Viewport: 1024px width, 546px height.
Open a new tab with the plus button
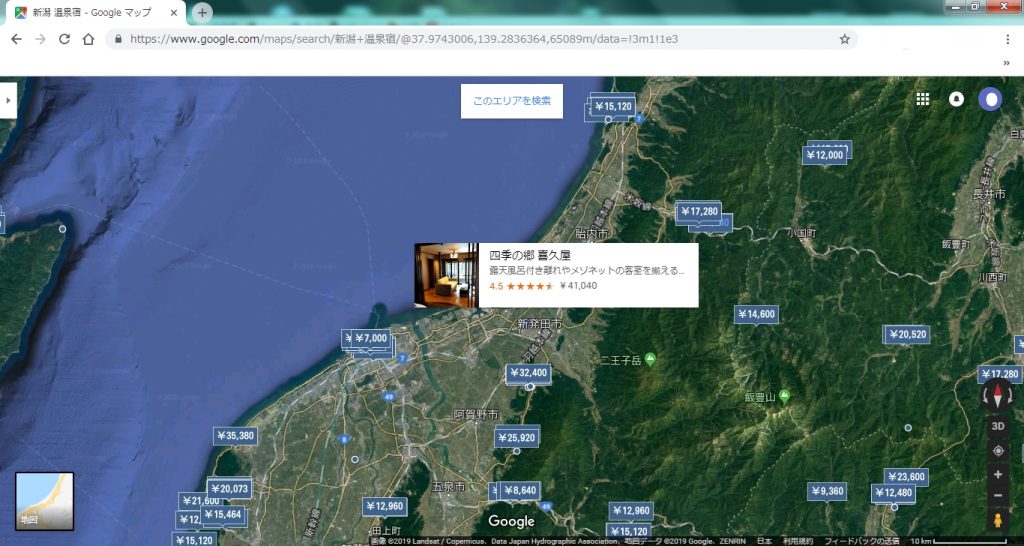pos(202,12)
